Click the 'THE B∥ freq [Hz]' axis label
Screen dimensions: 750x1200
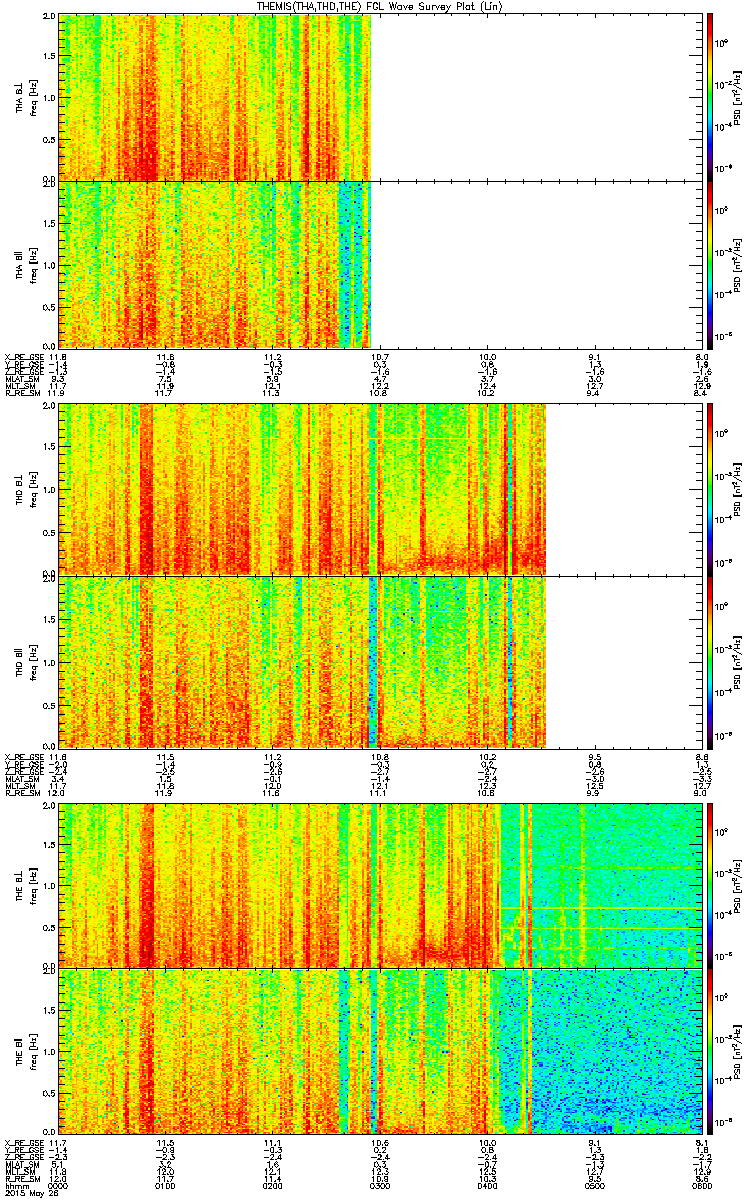coord(25,1050)
